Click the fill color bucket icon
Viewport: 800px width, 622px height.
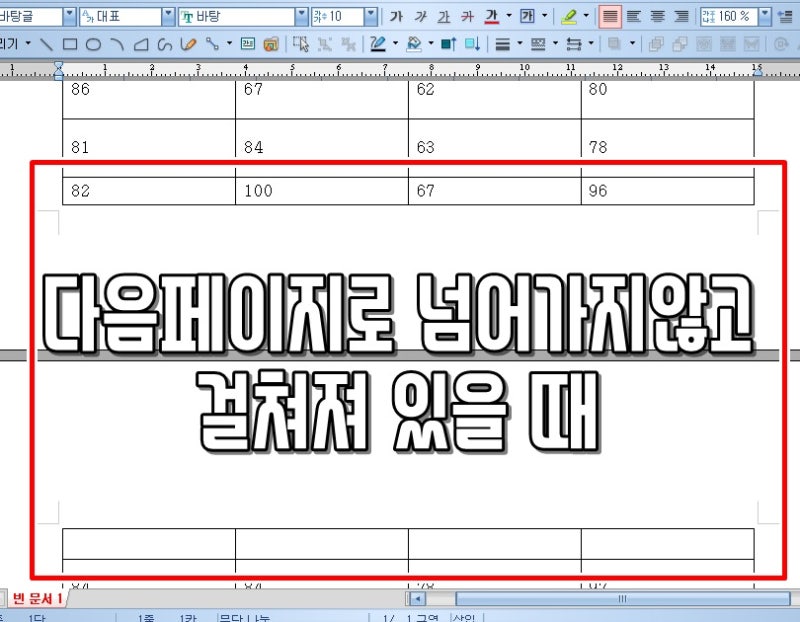(414, 44)
